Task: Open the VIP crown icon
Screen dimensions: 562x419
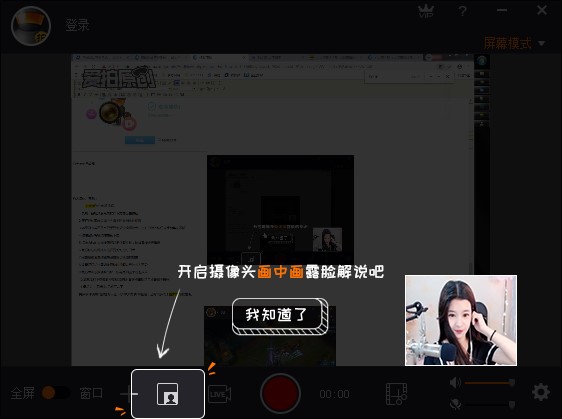Action: [426, 11]
